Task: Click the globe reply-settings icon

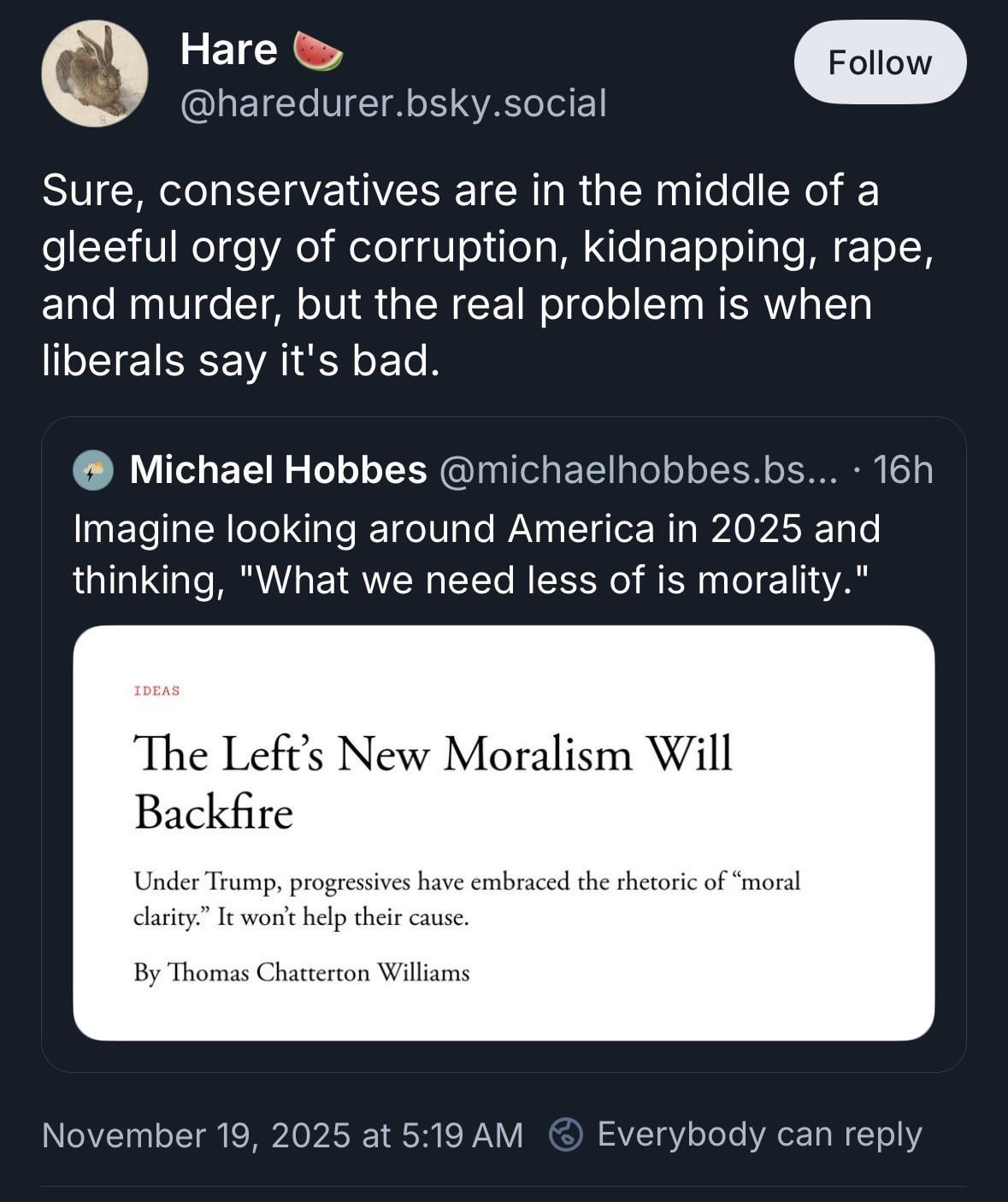Action: pyautogui.click(x=566, y=1134)
